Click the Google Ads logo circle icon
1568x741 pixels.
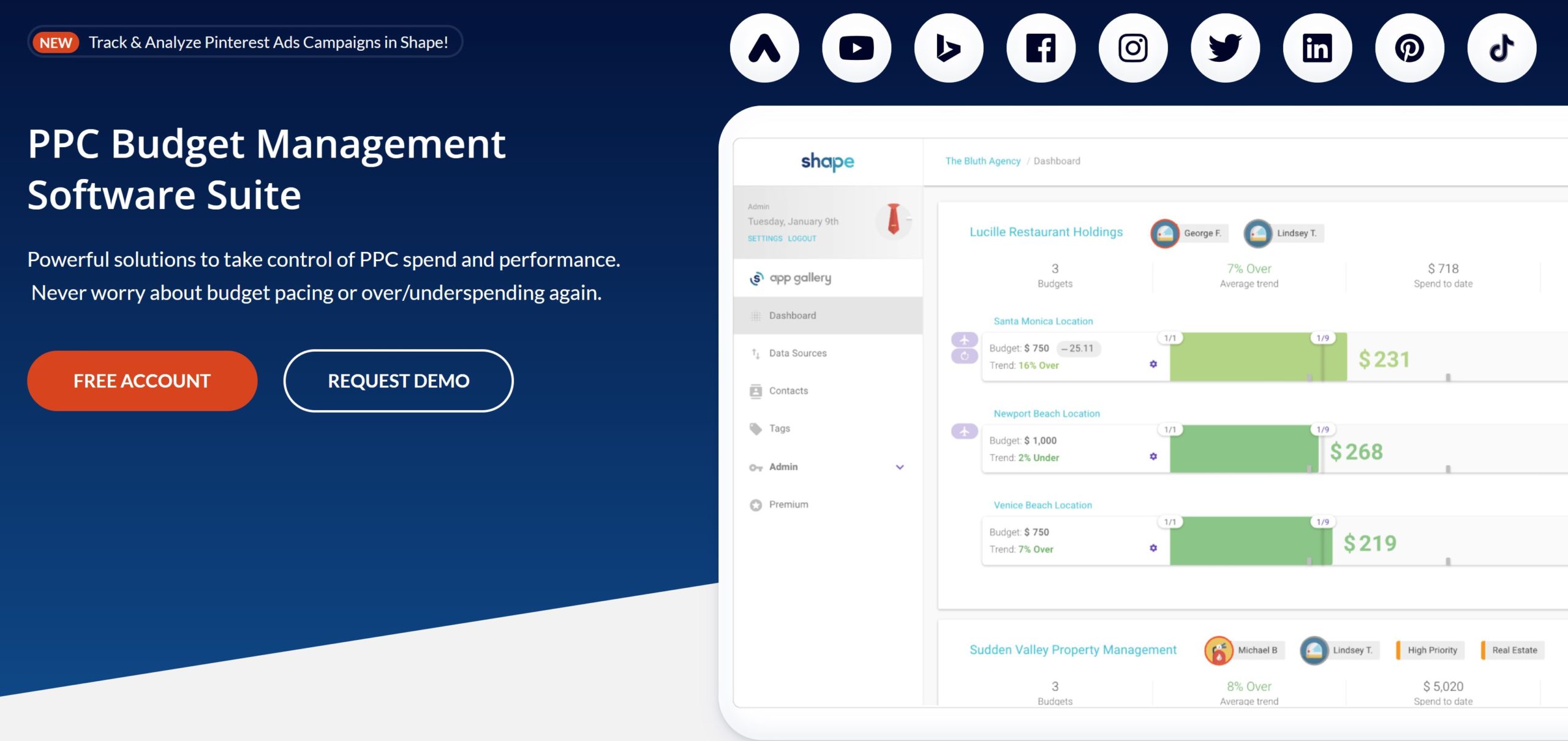[x=764, y=48]
